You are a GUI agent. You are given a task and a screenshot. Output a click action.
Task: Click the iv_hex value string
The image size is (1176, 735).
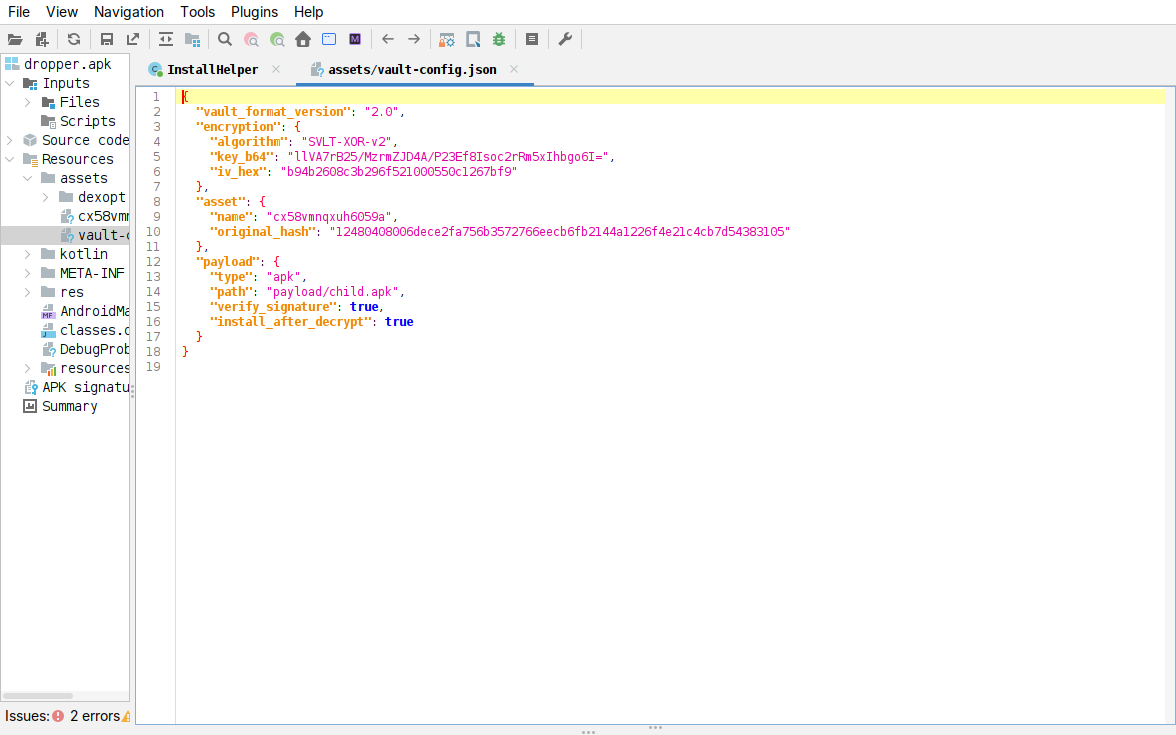coord(399,172)
